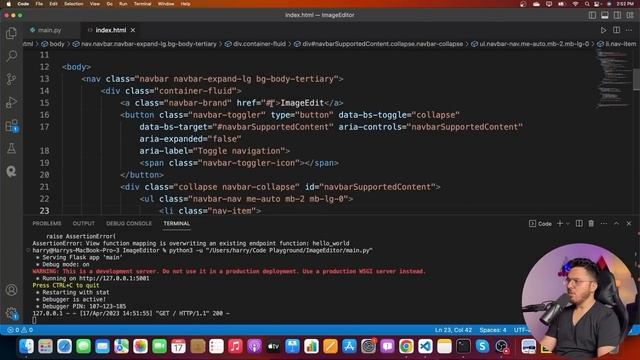Switch to the OUTPUT panel tab
Image resolution: width=640 pixels, height=360 pixels.
pos(83,224)
